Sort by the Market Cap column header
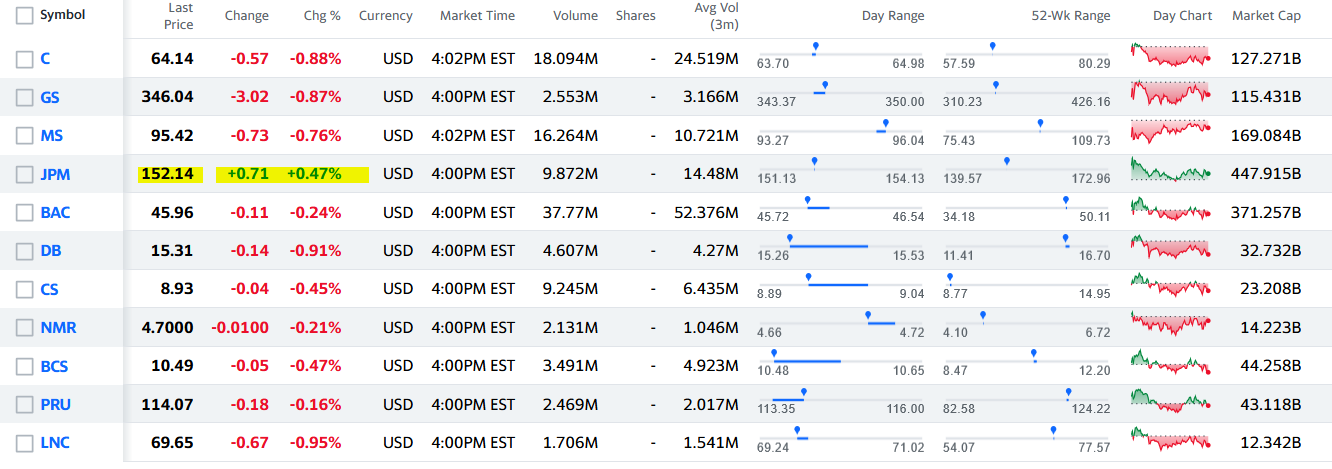Viewport: 1332px width, 469px height. [1266, 16]
